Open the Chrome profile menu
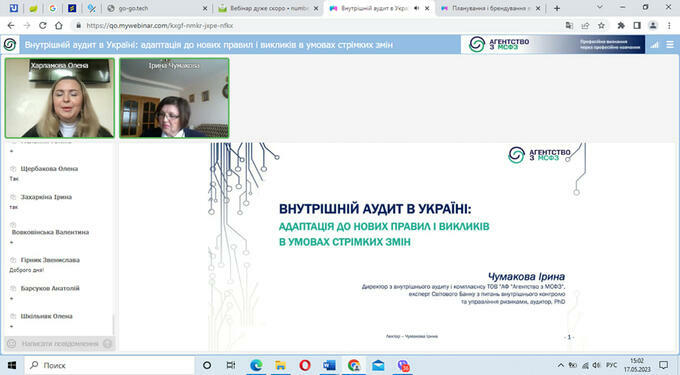 (x=653, y=26)
